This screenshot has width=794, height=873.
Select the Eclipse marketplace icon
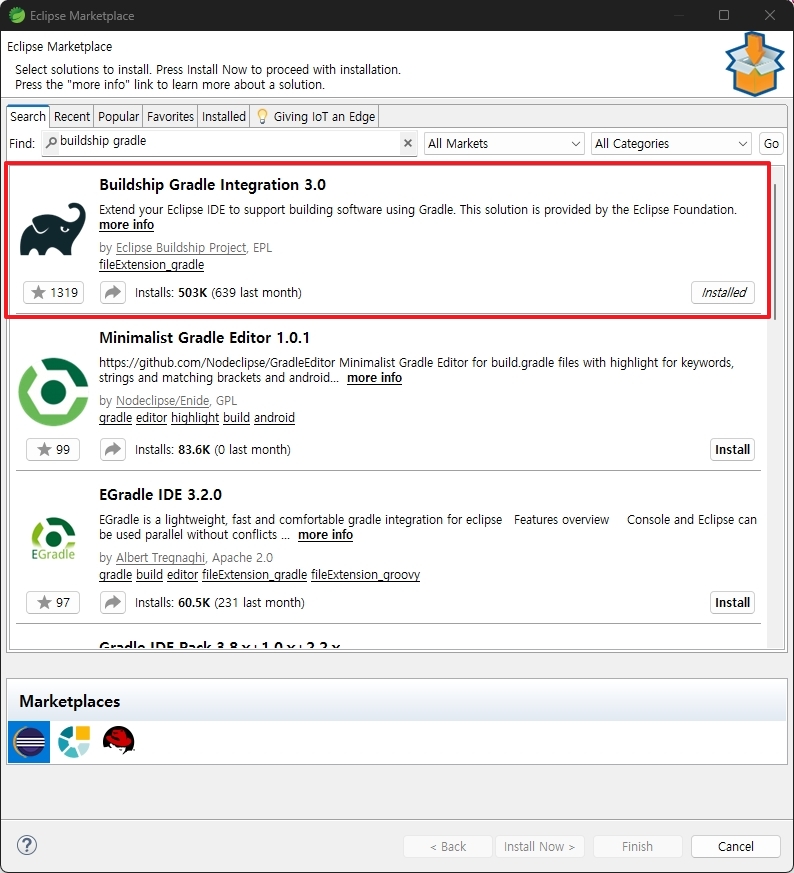(x=29, y=742)
